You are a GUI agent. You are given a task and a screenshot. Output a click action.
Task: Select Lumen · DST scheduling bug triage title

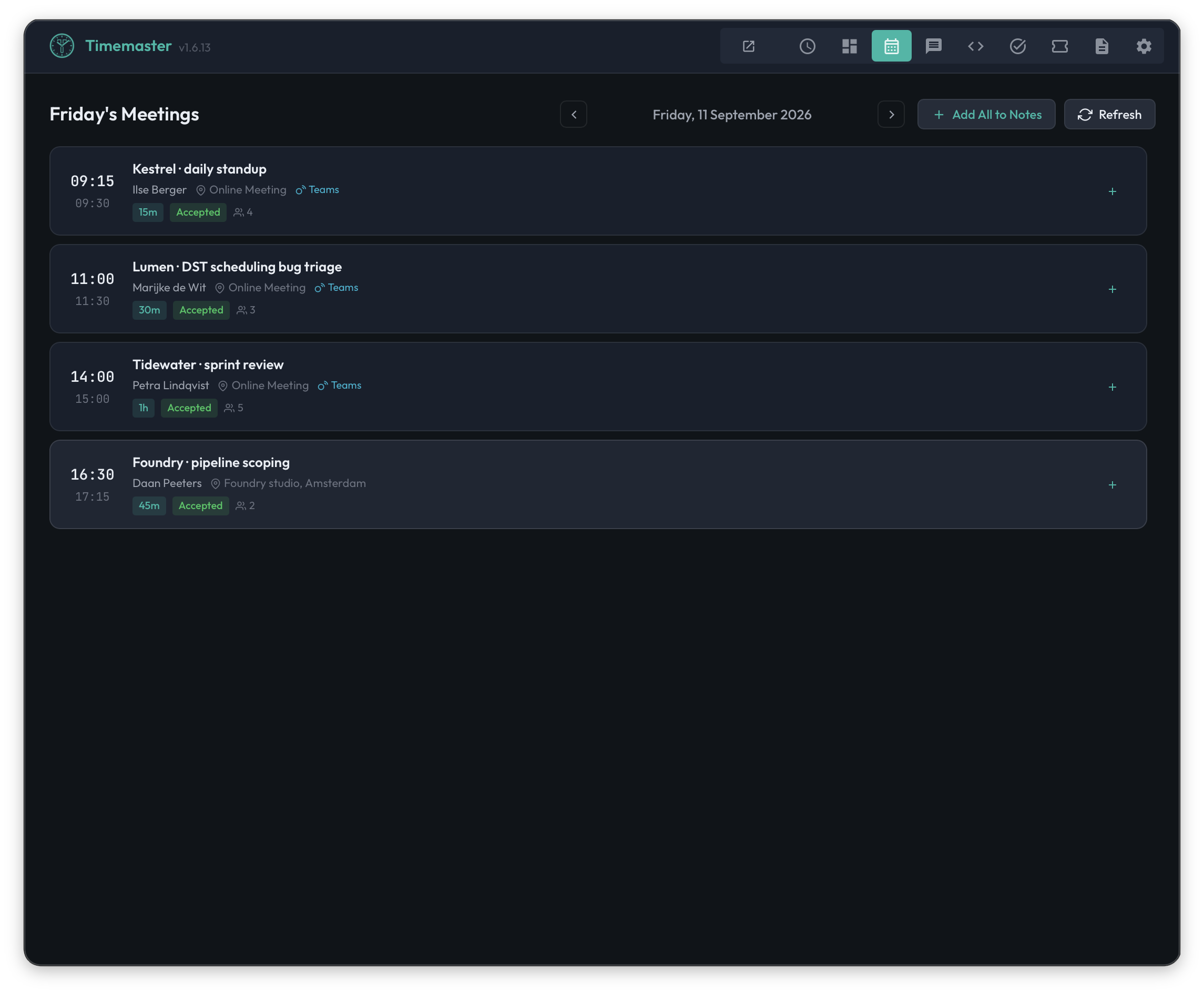click(237, 267)
